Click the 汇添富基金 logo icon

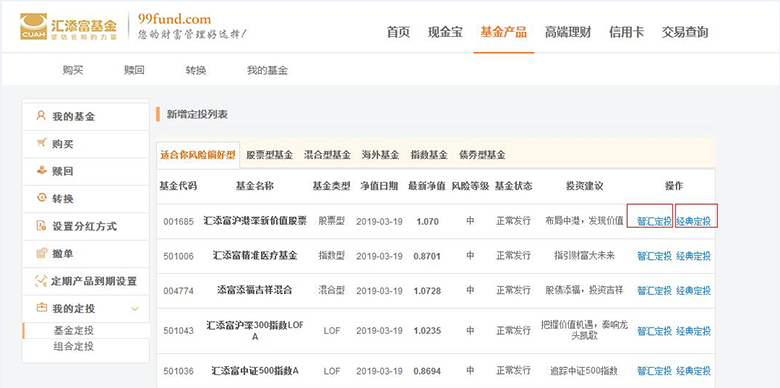pyautogui.click(x=33, y=26)
